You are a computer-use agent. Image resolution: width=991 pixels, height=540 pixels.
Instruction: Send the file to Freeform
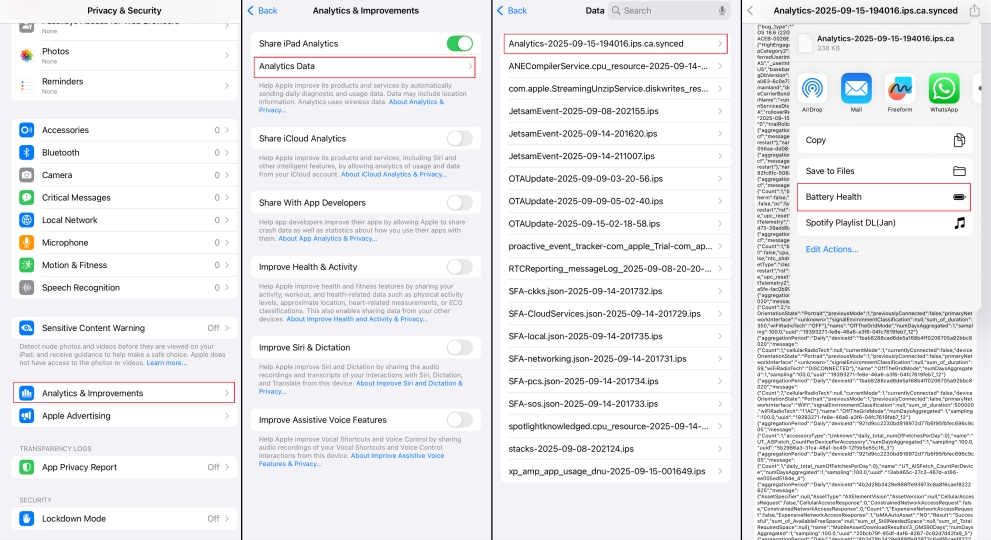[899, 89]
